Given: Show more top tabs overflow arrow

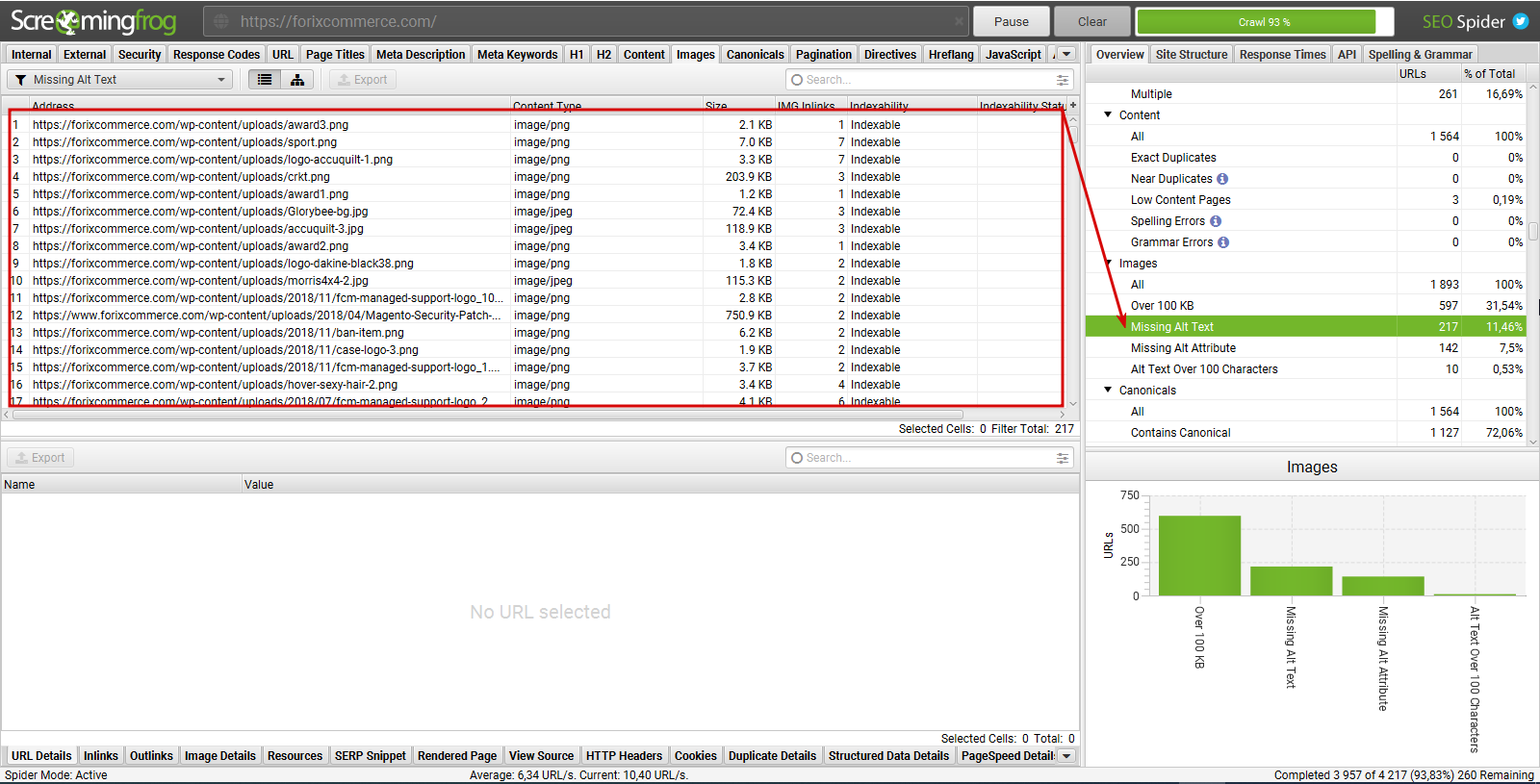Looking at the screenshot, I should pos(1066,55).
